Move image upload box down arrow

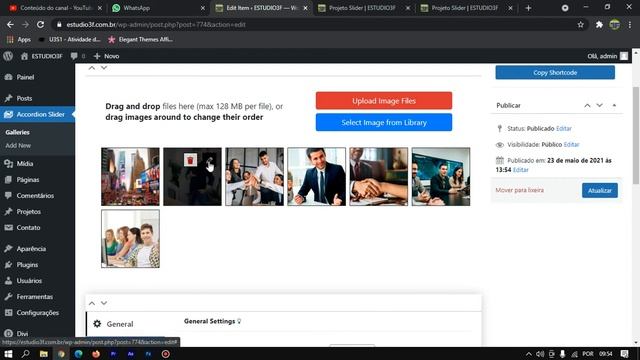coord(104,68)
